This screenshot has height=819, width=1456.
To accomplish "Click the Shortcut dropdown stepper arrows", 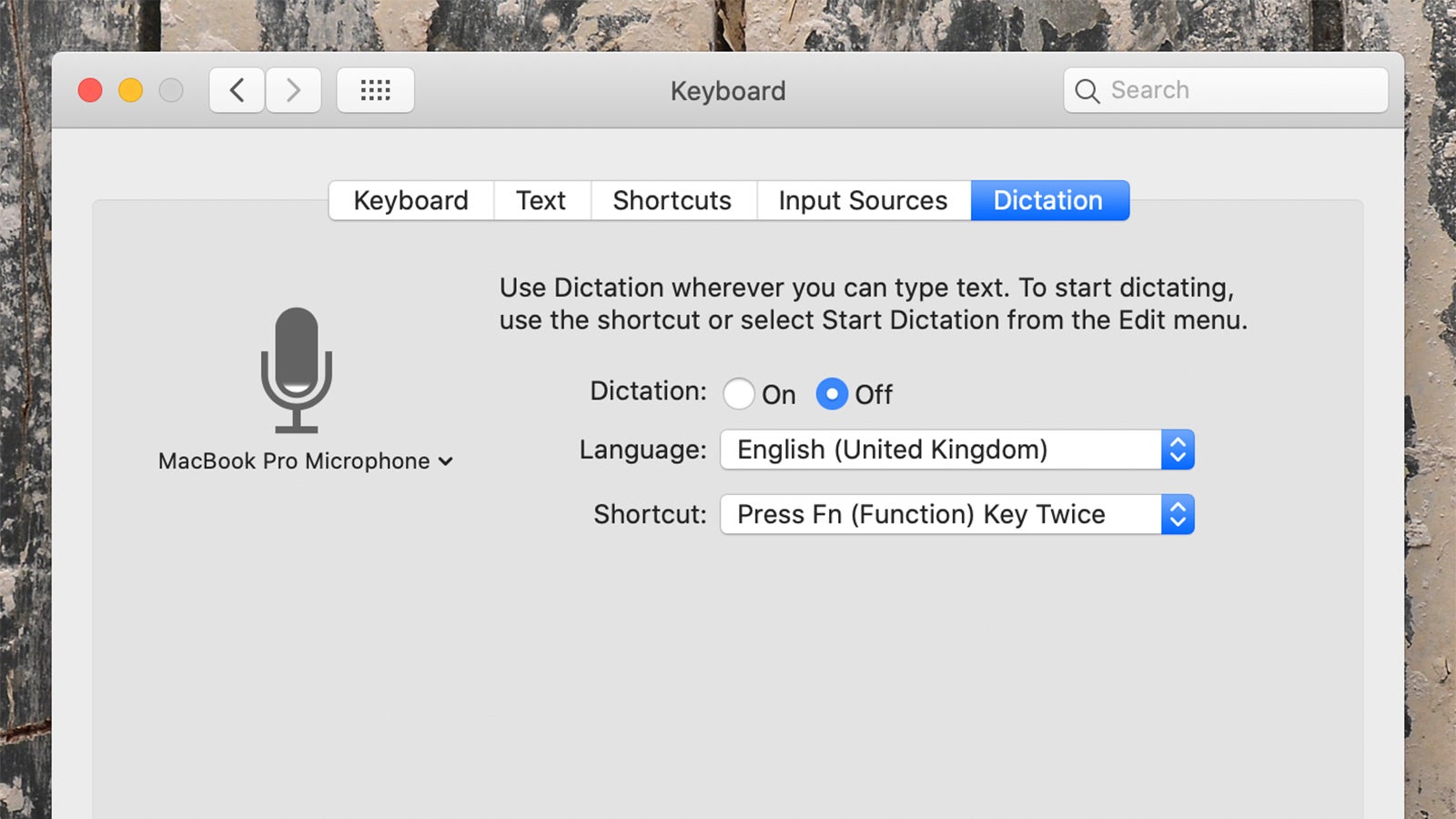I will pos(1178,514).
